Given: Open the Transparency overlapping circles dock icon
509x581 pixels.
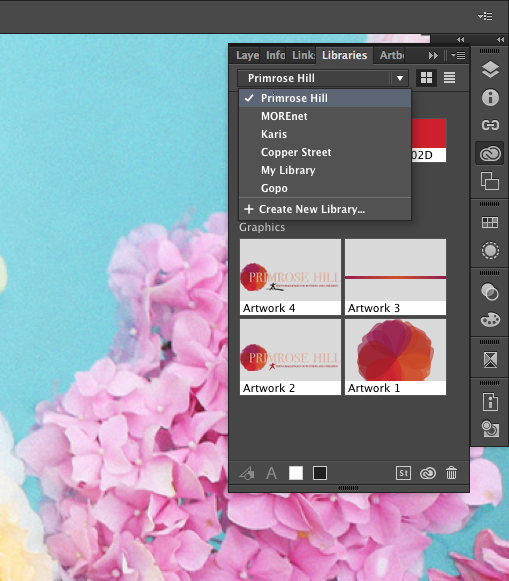Looking at the screenshot, I should [x=490, y=292].
